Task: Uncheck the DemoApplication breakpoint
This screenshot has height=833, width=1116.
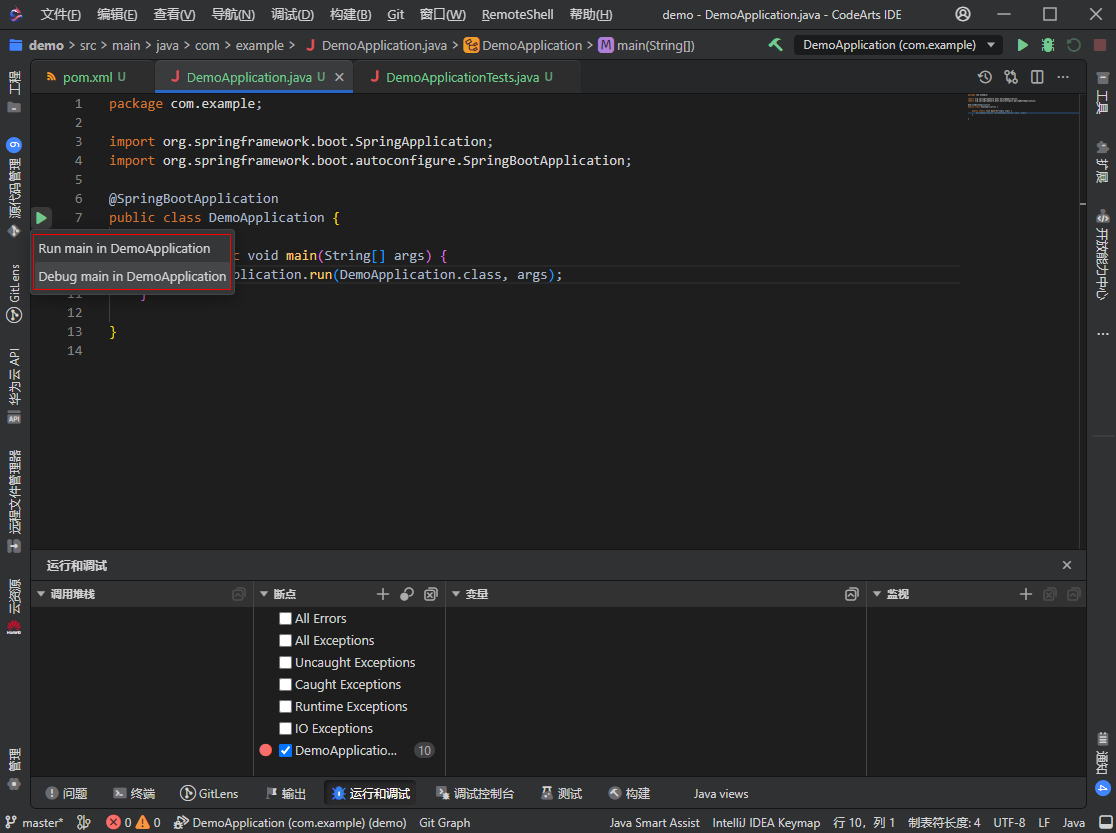Action: (x=286, y=750)
